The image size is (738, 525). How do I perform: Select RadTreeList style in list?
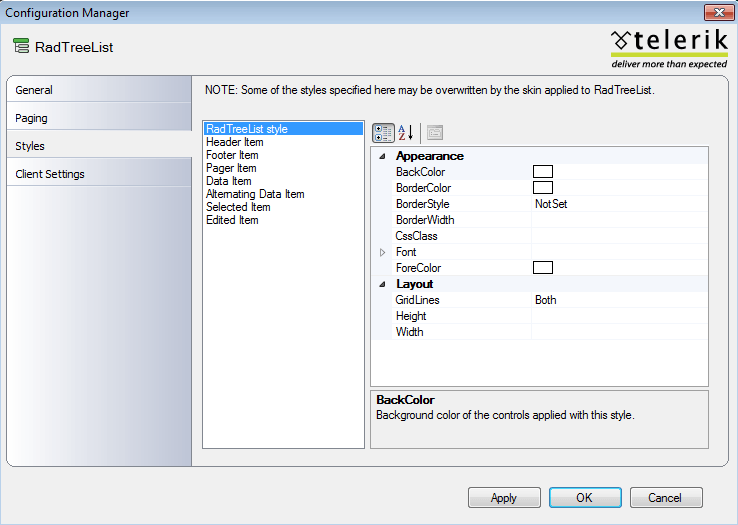click(x=283, y=129)
